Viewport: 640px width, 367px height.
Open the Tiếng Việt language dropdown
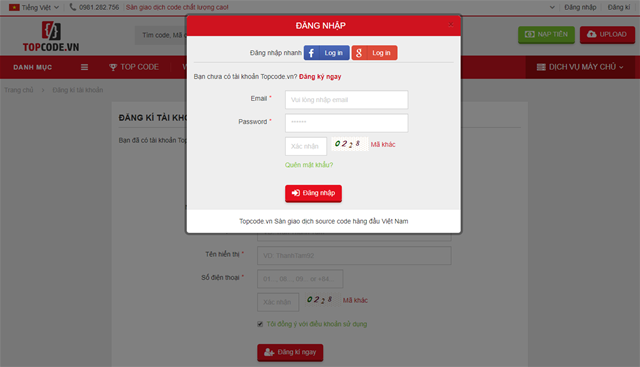(x=40, y=7)
